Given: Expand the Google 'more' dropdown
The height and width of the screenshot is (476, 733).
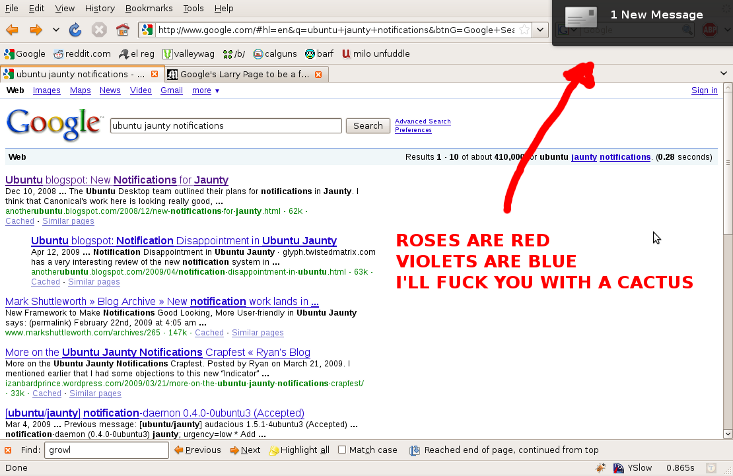Looking at the screenshot, I should click(x=205, y=91).
